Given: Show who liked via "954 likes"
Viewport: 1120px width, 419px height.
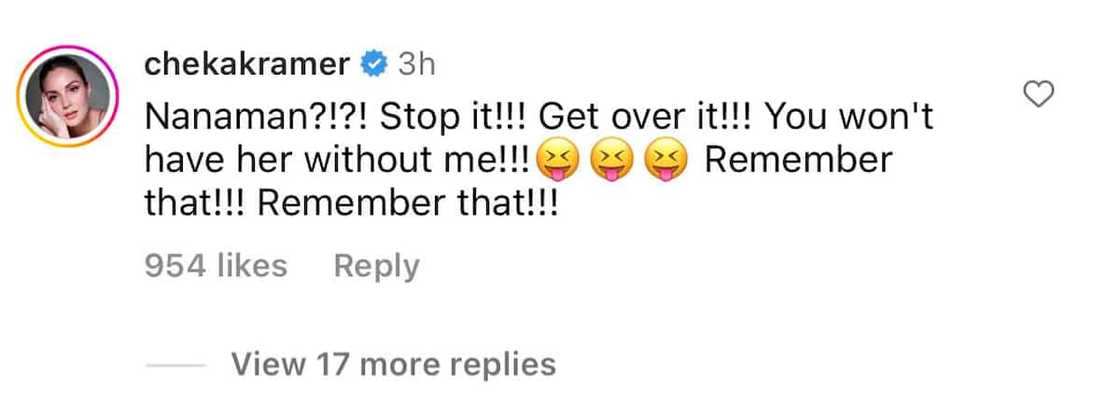Looking at the screenshot, I should coord(216,266).
